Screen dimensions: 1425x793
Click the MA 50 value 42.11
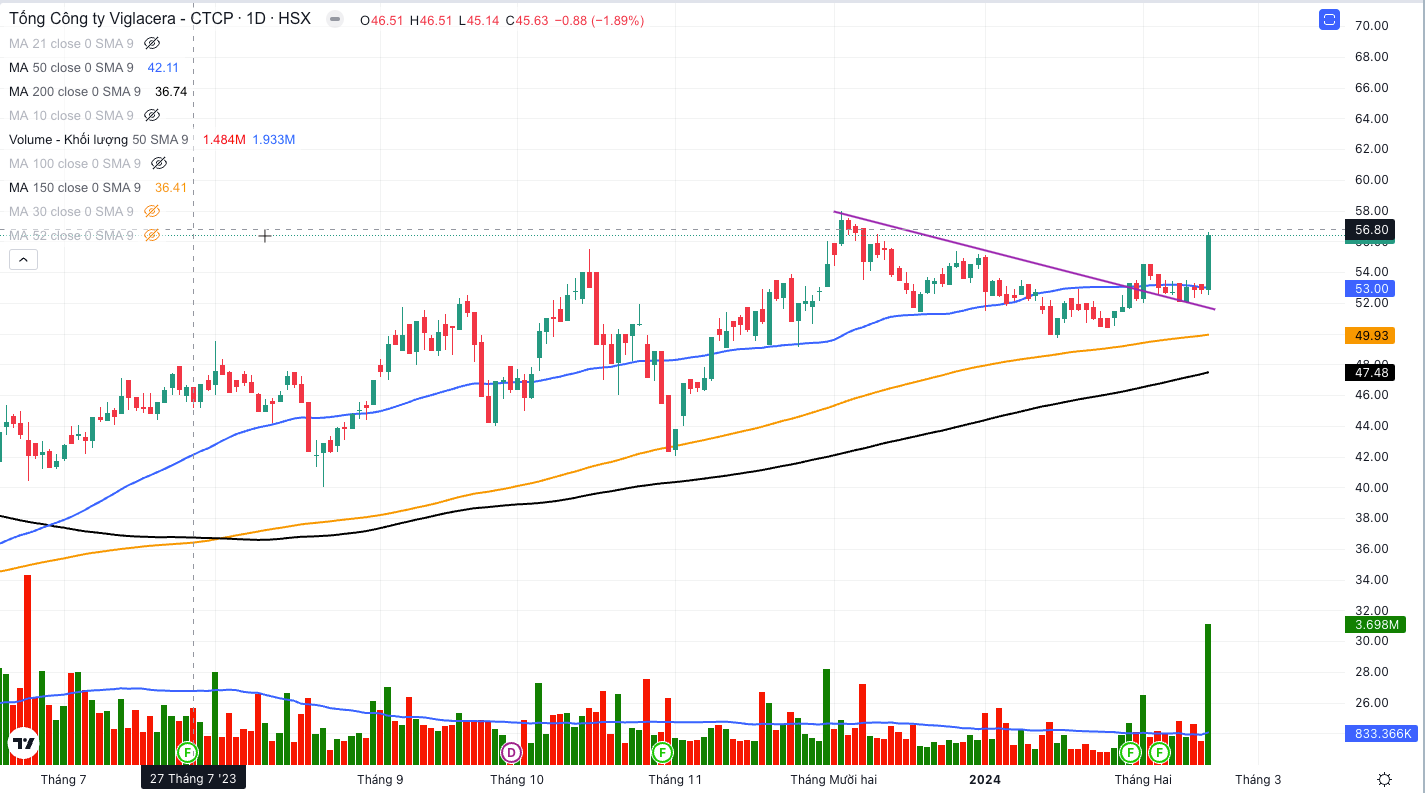[x=163, y=67]
